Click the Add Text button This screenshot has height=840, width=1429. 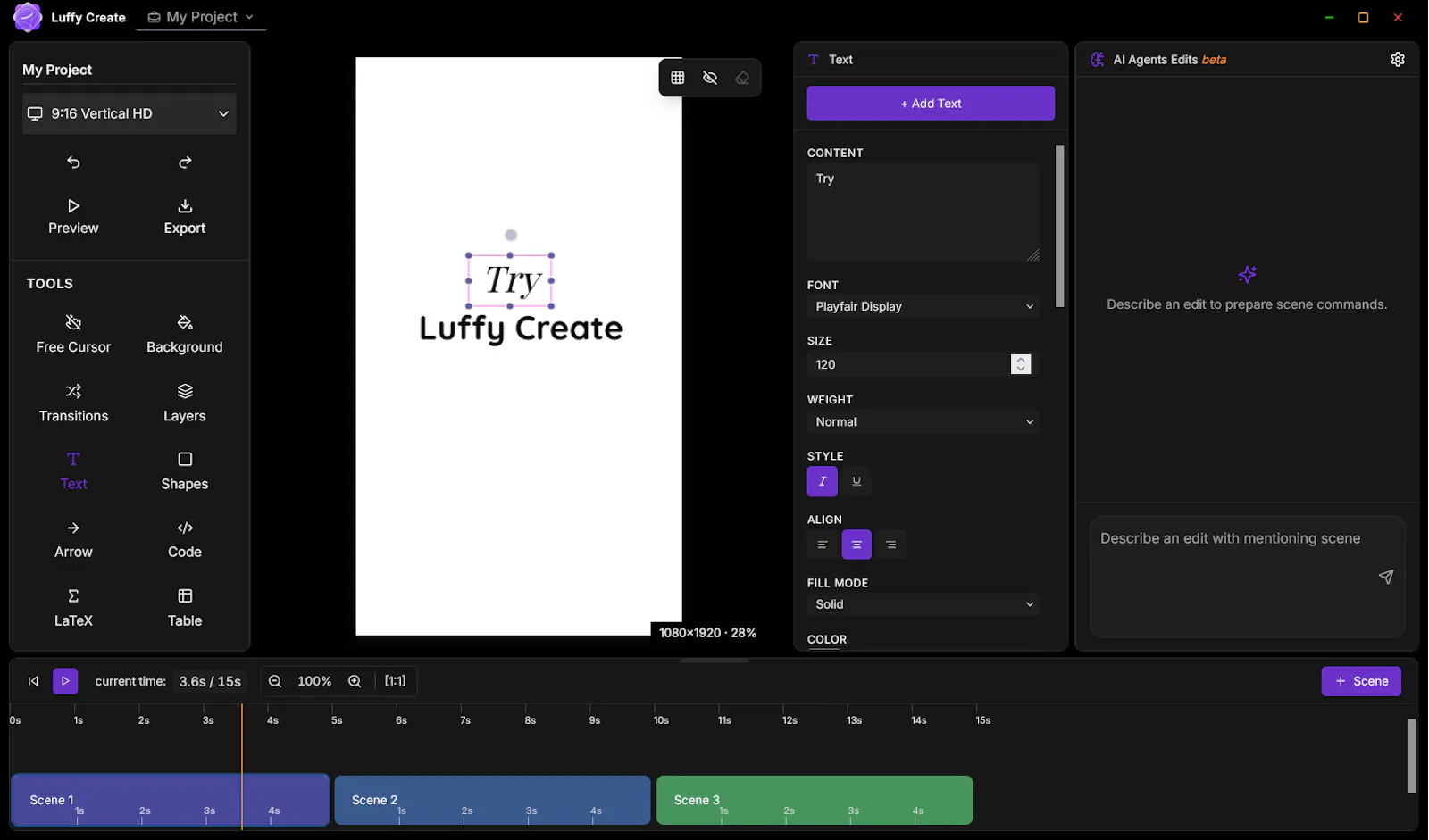pyautogui.click(x=931, y=103)
